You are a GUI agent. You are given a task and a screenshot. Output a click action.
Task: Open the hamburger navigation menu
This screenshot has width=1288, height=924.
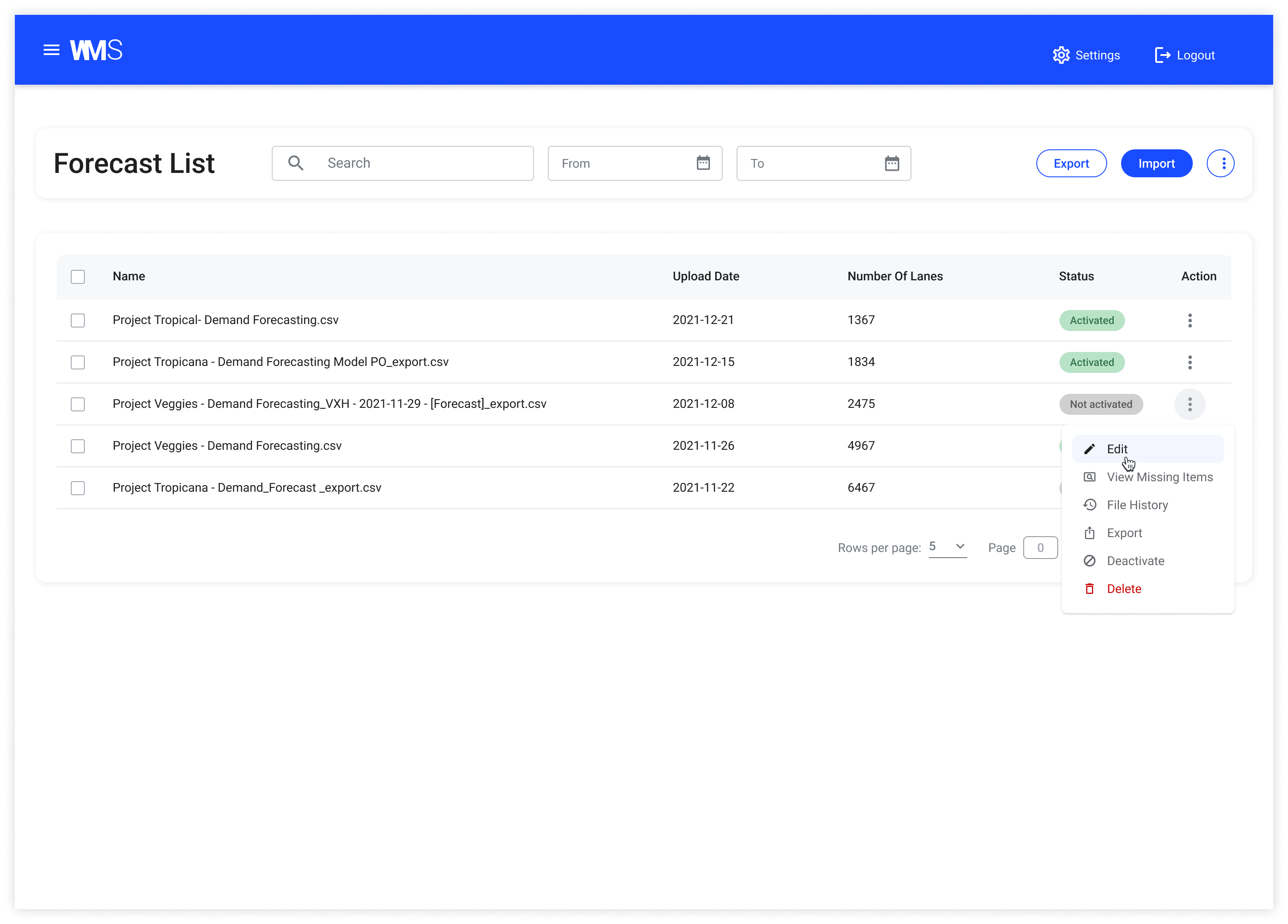point(51,51)
